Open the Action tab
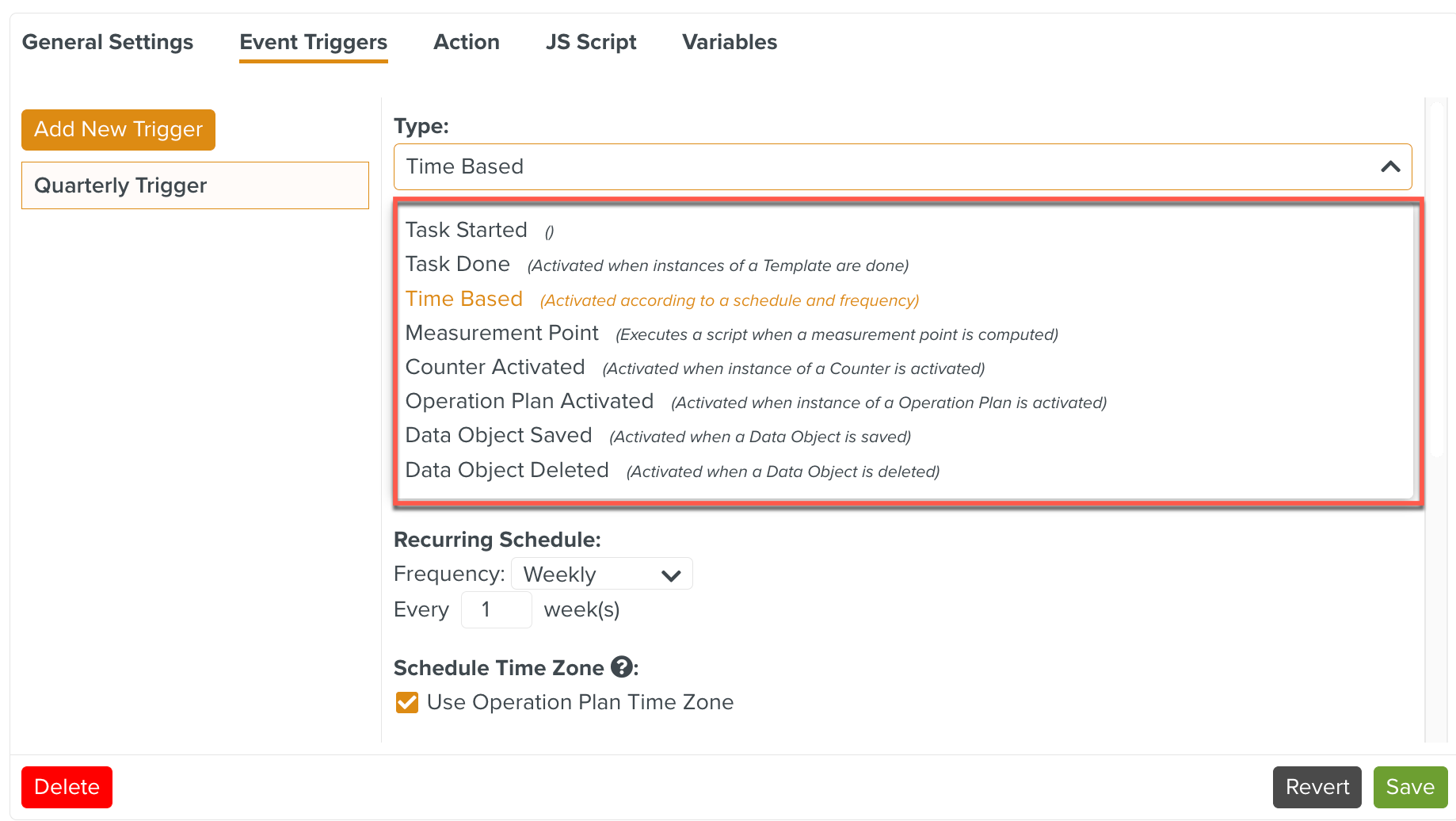Viewport: 1456px width, 821px height. pos(466,42)
